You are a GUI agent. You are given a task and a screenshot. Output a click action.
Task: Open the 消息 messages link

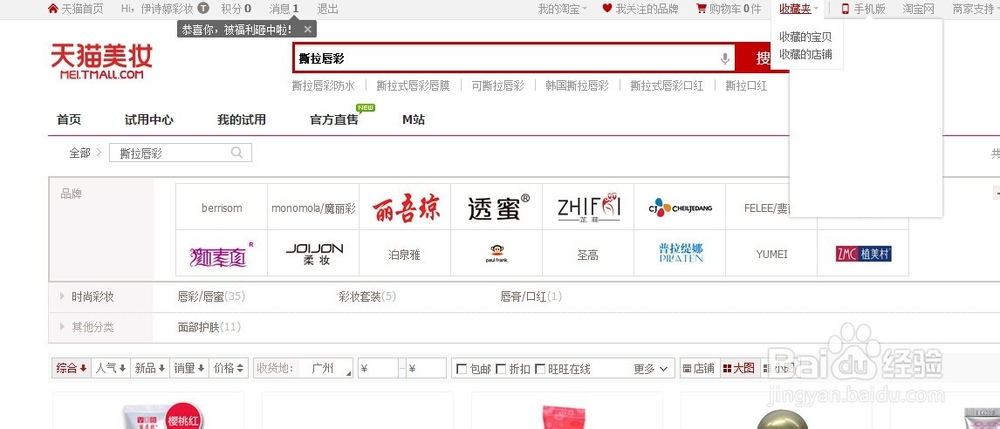click(284, 9)
